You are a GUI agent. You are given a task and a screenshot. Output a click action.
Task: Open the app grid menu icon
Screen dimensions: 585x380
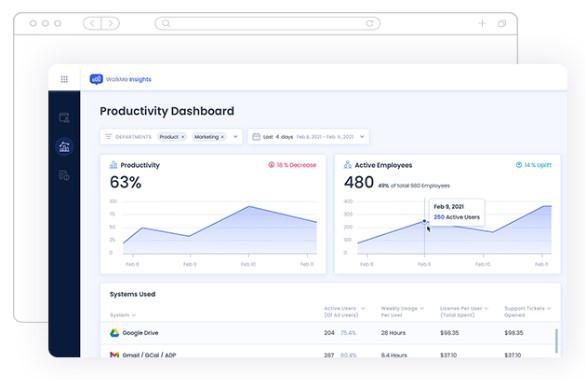point(64,79)
